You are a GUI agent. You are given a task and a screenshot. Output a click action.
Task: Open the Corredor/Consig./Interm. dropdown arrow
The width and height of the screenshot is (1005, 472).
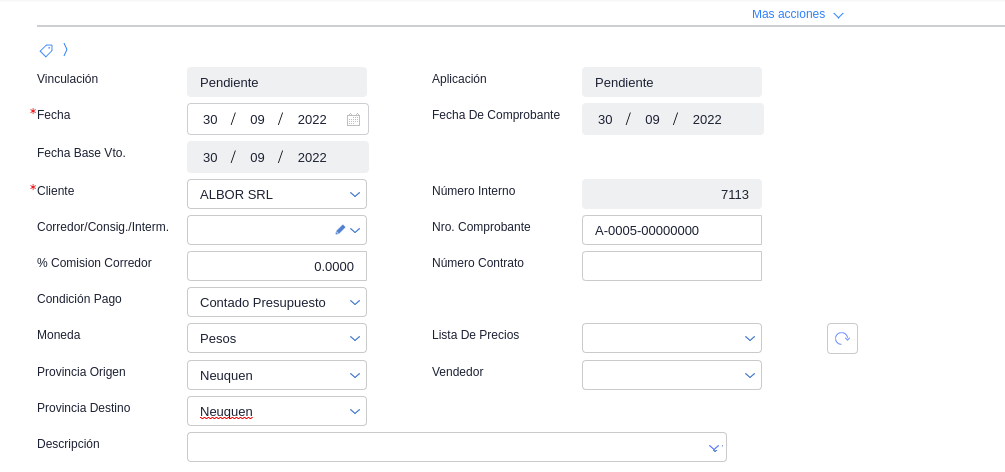[355, 230]
